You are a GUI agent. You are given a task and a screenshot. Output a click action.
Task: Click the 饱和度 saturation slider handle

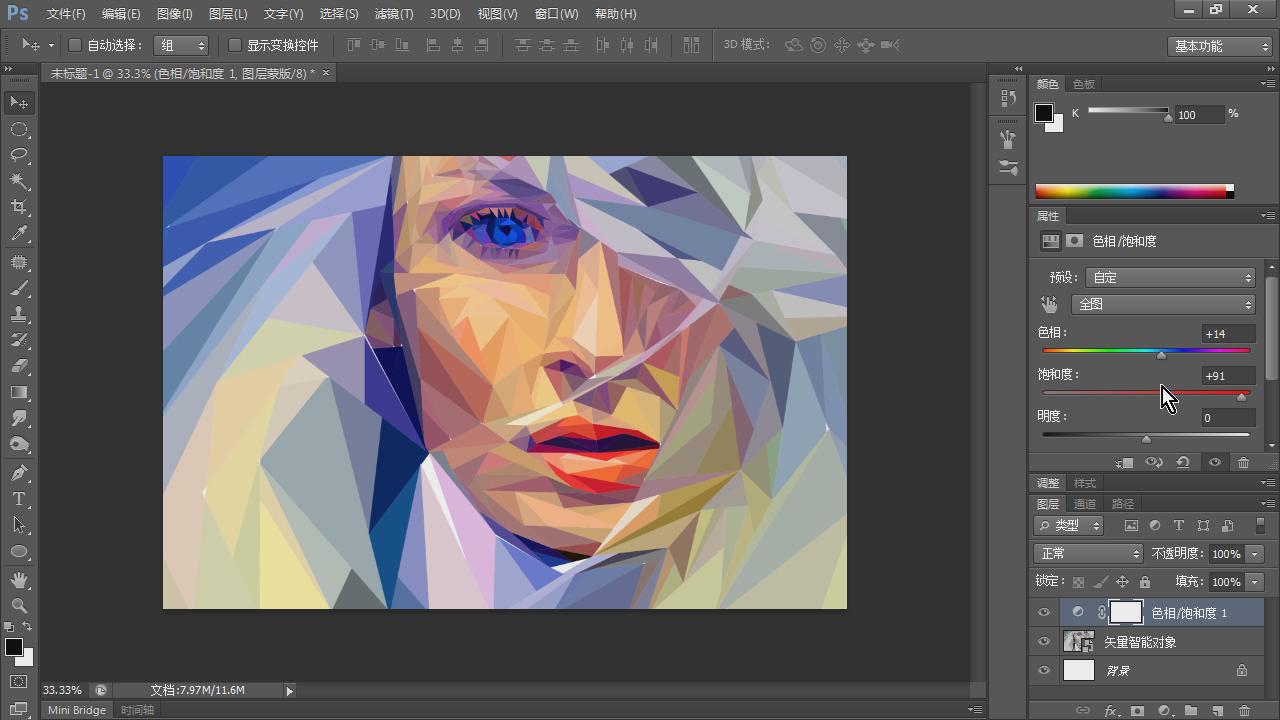tap(1242, 397)
